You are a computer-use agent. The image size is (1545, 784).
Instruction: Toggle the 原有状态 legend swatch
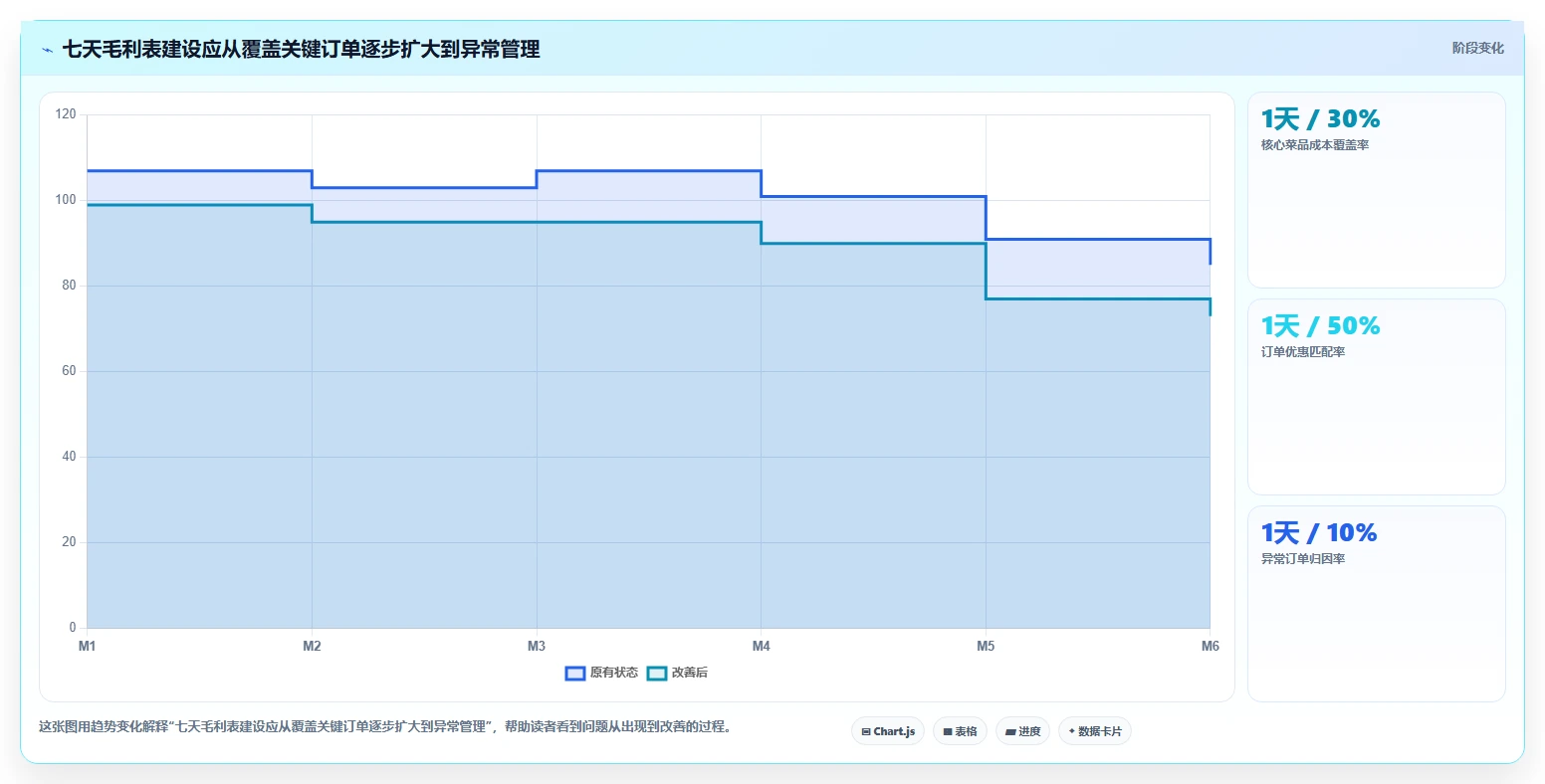coord(575,674)
